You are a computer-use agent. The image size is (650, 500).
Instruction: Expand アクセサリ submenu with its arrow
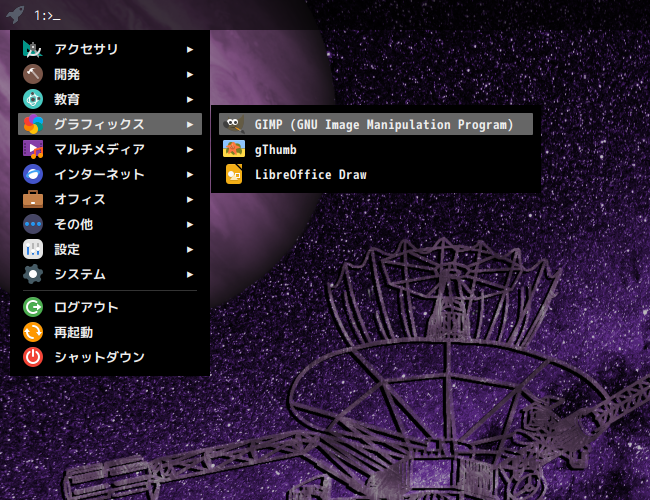pyautogui.click(x=190, y=50)
